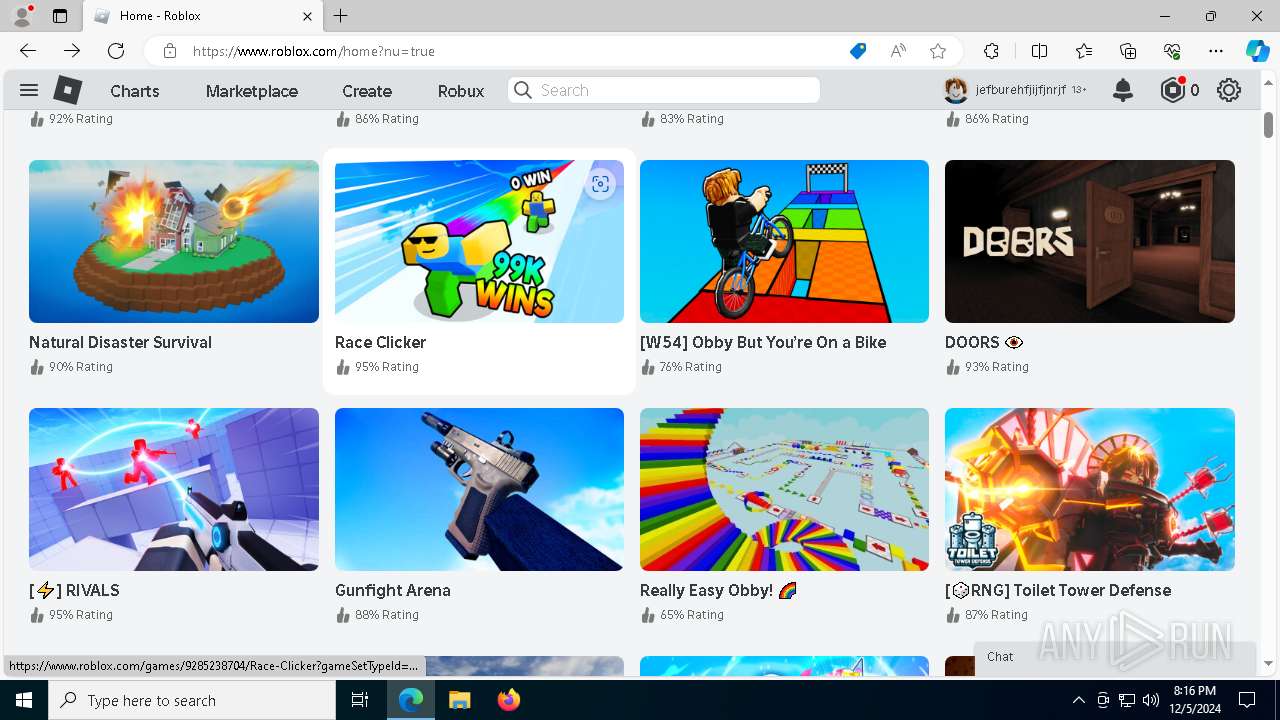Open the Marketplace menu item
The width and height of the screenshot is (1280, 720).
pos(252,91)
